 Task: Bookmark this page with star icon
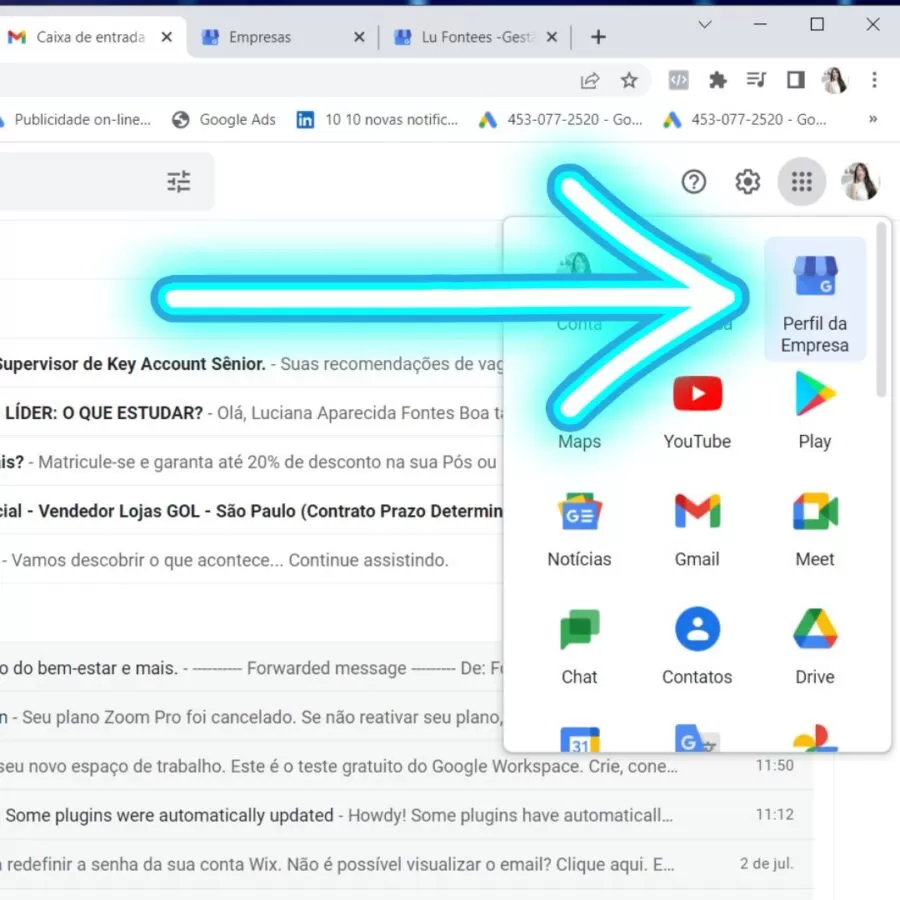(x=629, y=80)
